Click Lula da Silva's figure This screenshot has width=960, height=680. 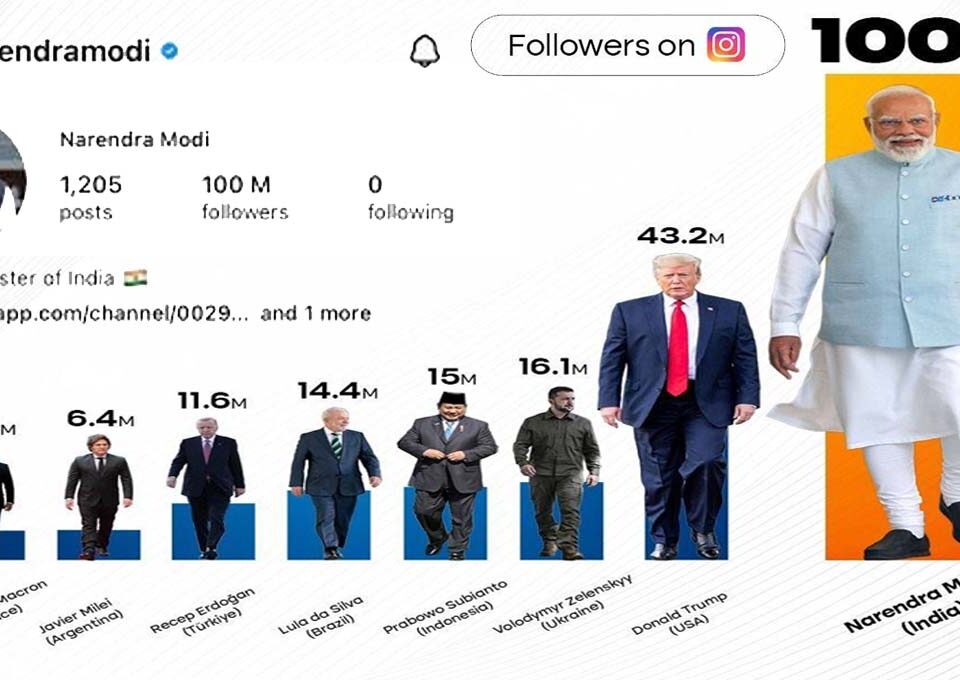(x=334, y=478)
